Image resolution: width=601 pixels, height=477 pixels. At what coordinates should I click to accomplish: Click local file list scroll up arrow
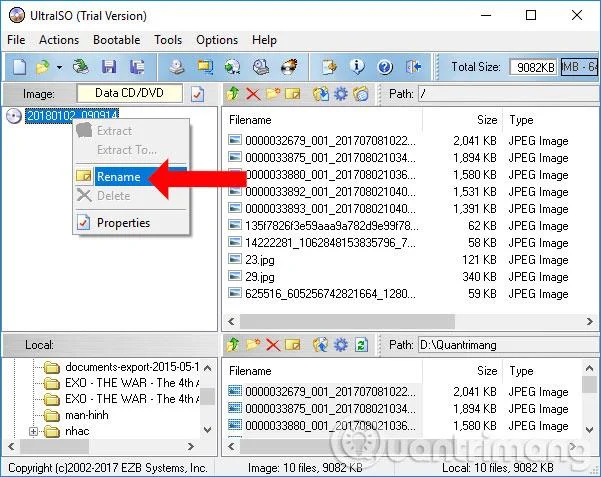589,368
